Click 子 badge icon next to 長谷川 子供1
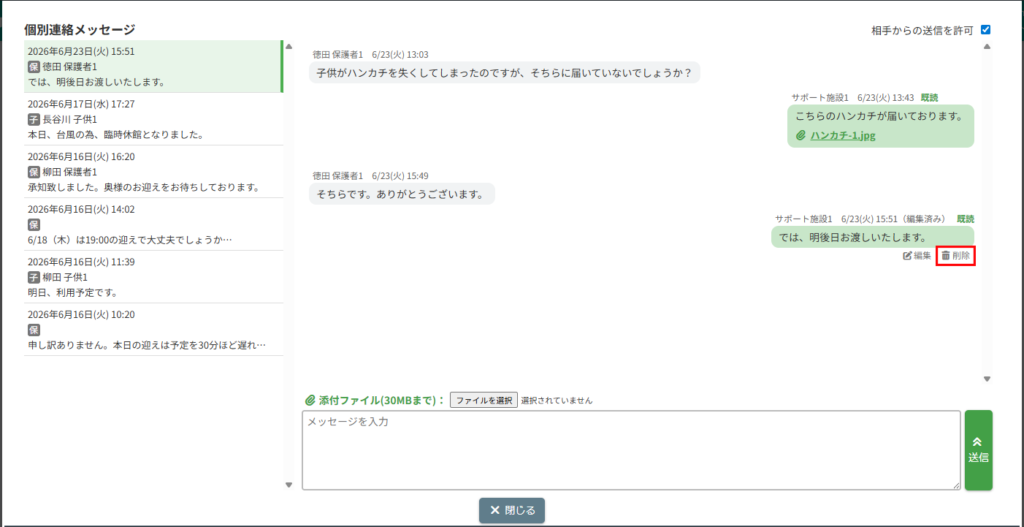 (34, 120)
